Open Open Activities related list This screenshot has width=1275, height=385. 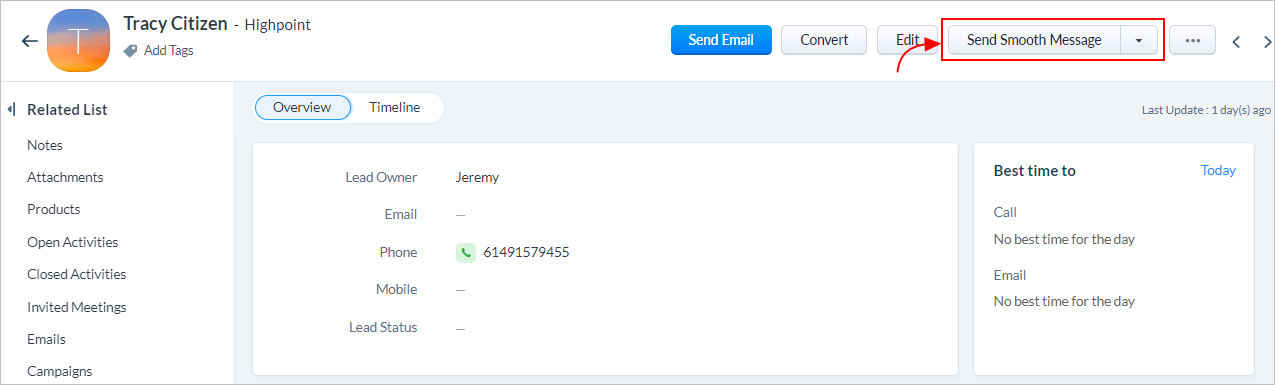pyautogui.click(x=73, y=242)
